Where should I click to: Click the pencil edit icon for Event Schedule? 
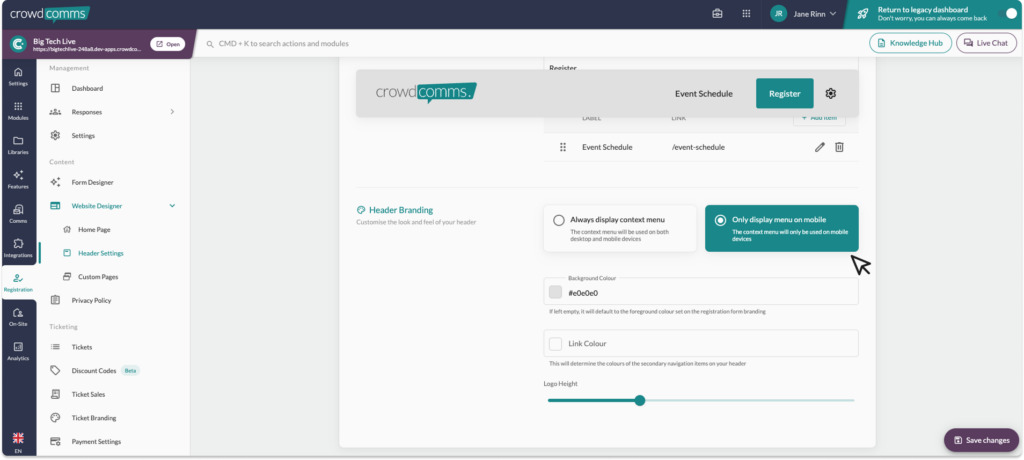(820, 147)
